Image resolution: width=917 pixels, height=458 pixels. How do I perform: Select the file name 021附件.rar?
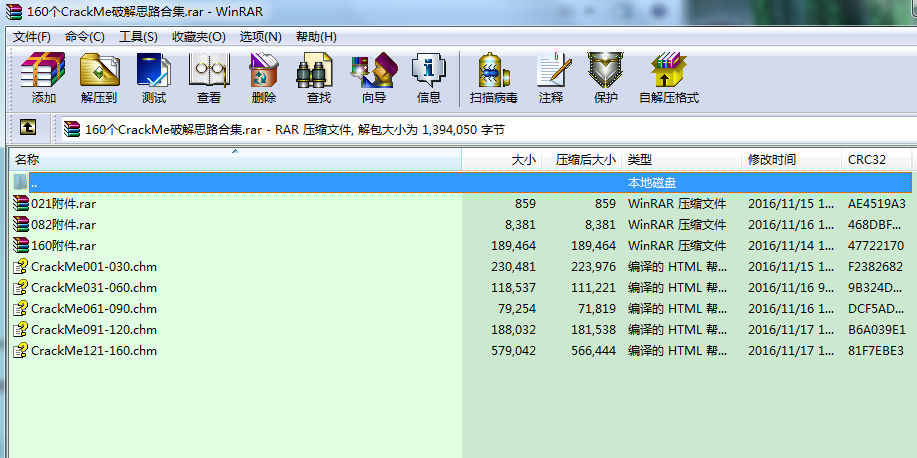coord(64,204)
